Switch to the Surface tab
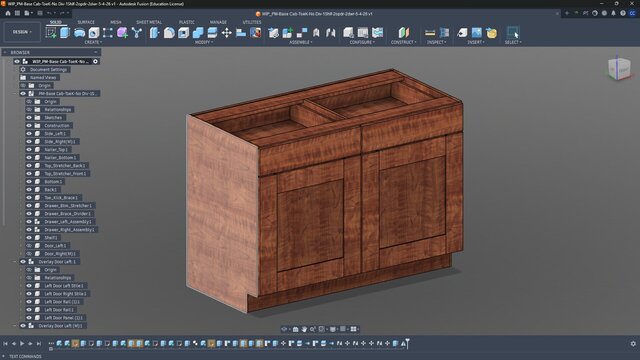640x360 pixels. click(86, 22)
